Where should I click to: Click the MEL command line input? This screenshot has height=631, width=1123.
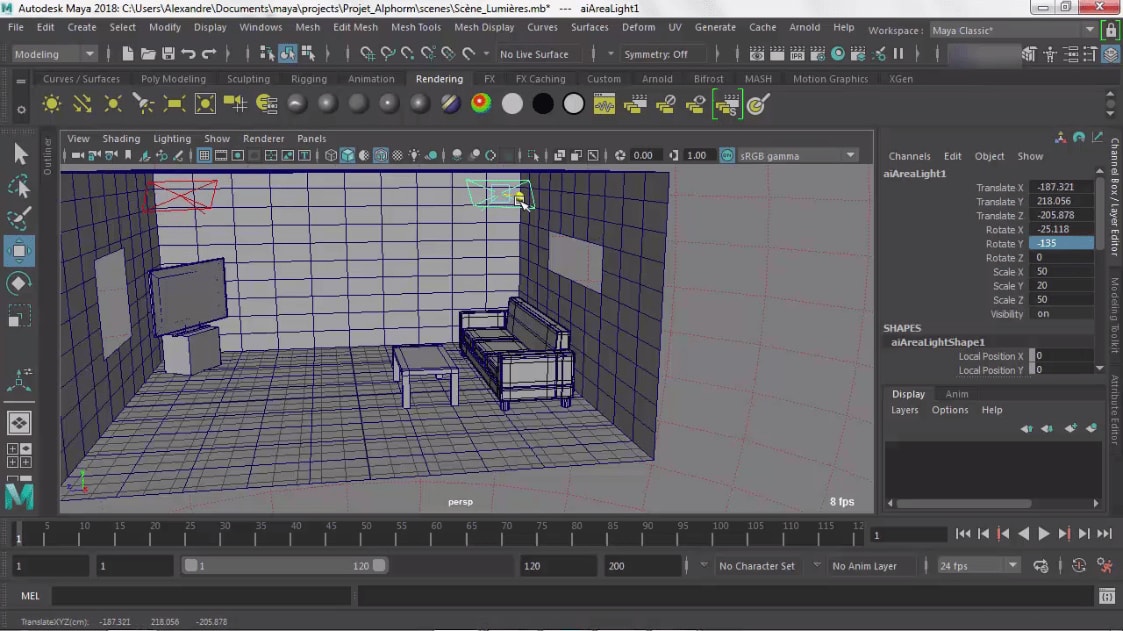[201, 596]
